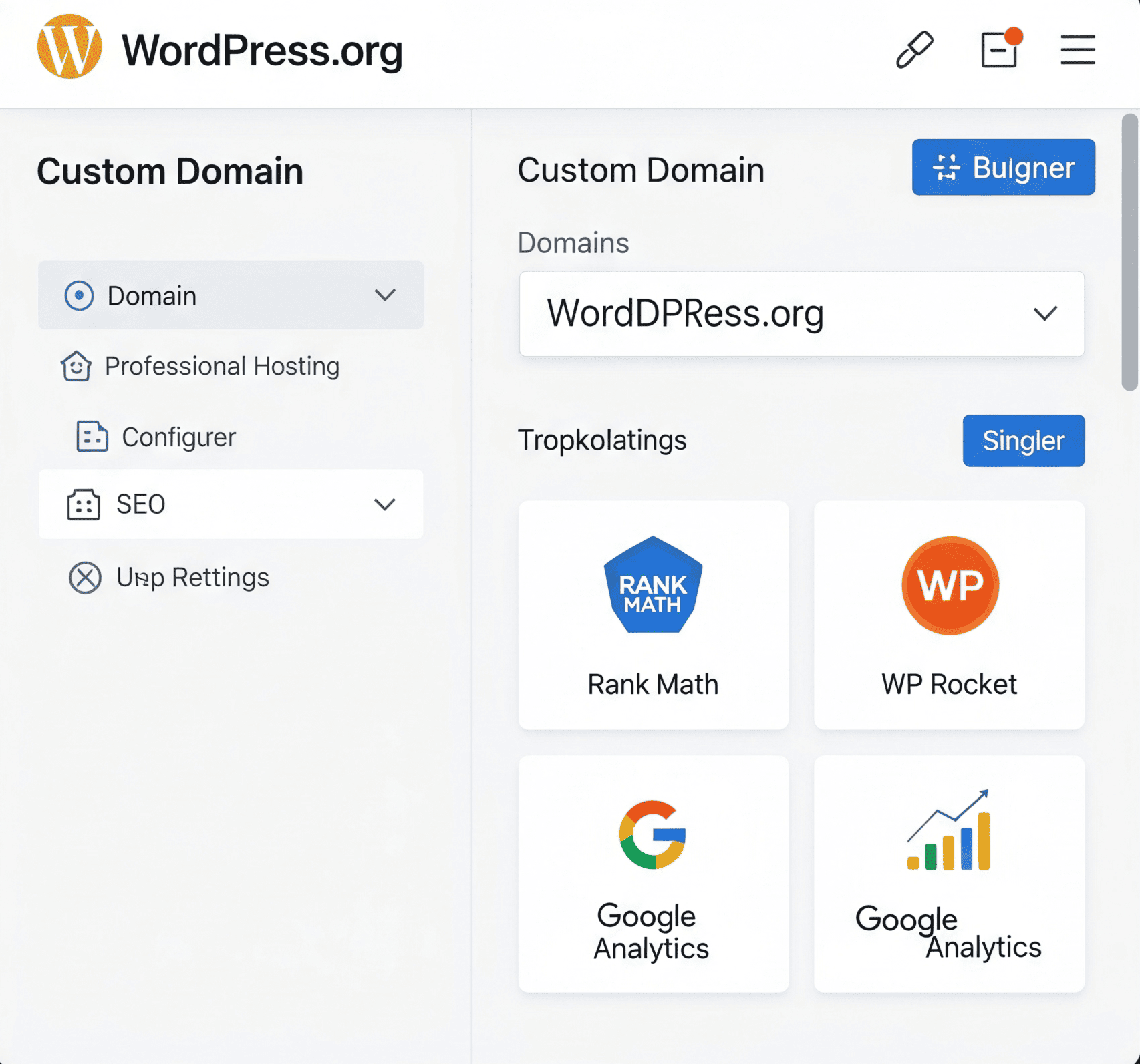Open the WP Rocket card label
This screenshot has height=1064, width=1140.
coord(949,685)
